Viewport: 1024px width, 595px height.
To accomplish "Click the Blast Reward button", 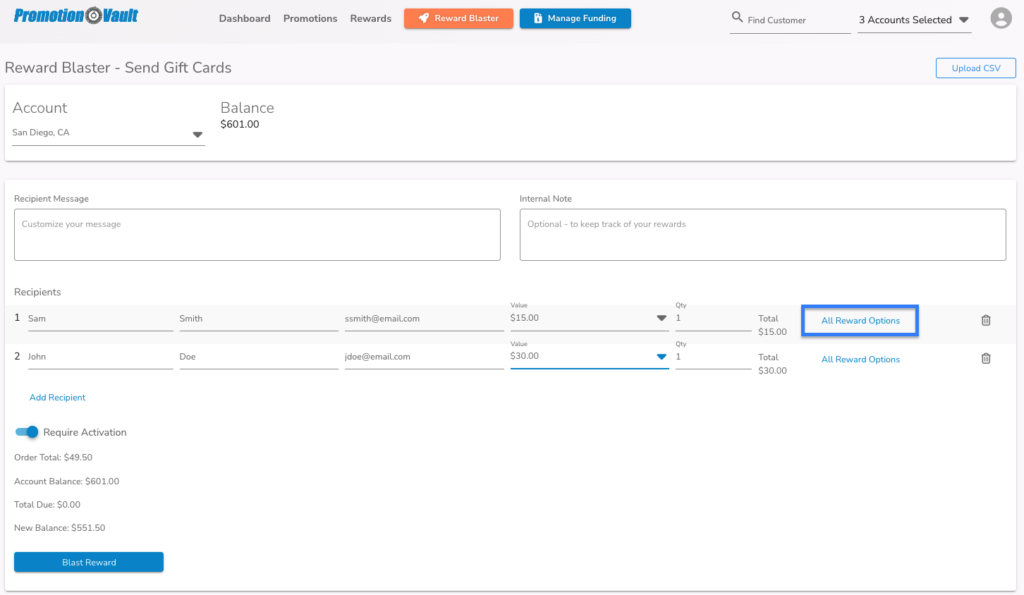I will [89, 562].
